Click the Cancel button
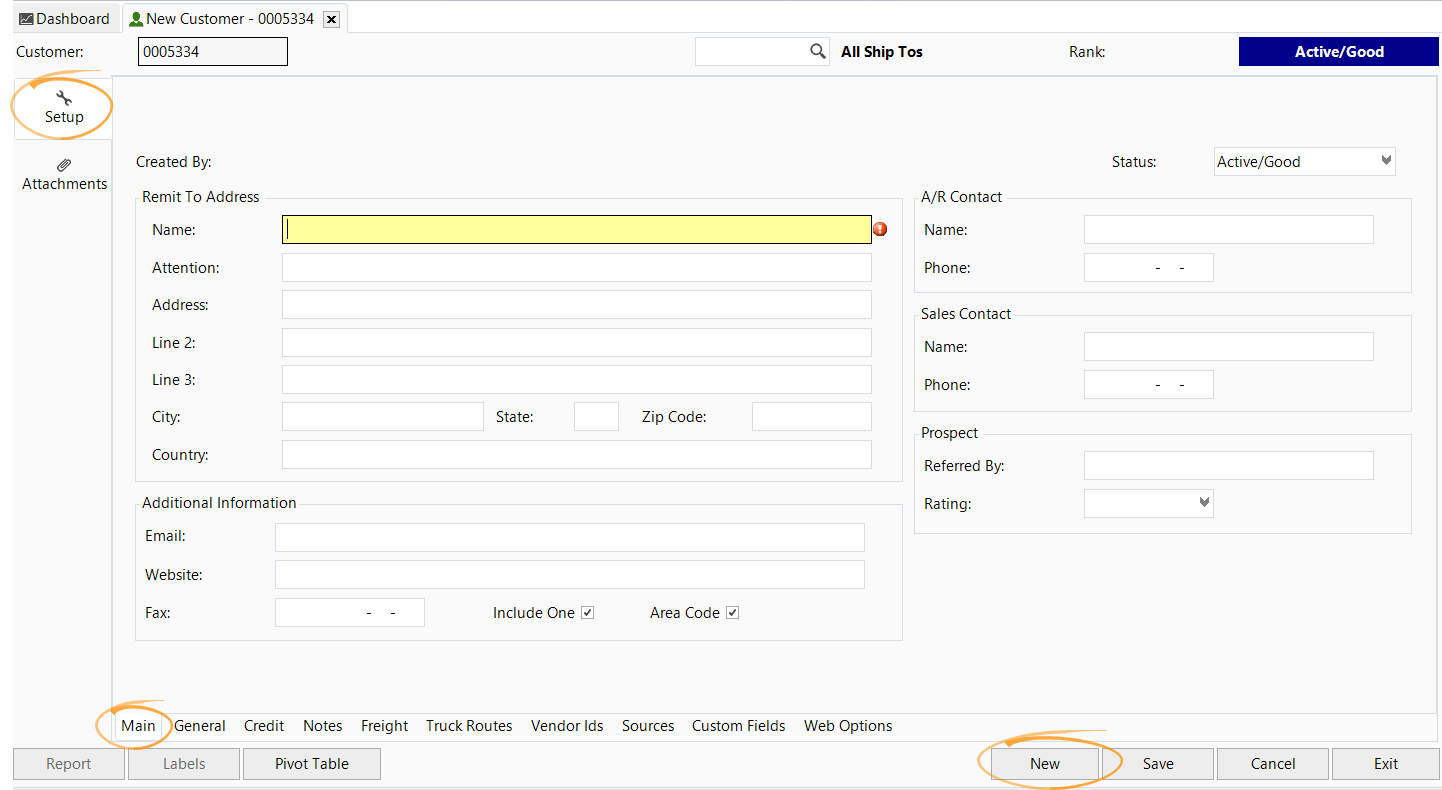1442x790 pixels. [x=1273, y=764]
